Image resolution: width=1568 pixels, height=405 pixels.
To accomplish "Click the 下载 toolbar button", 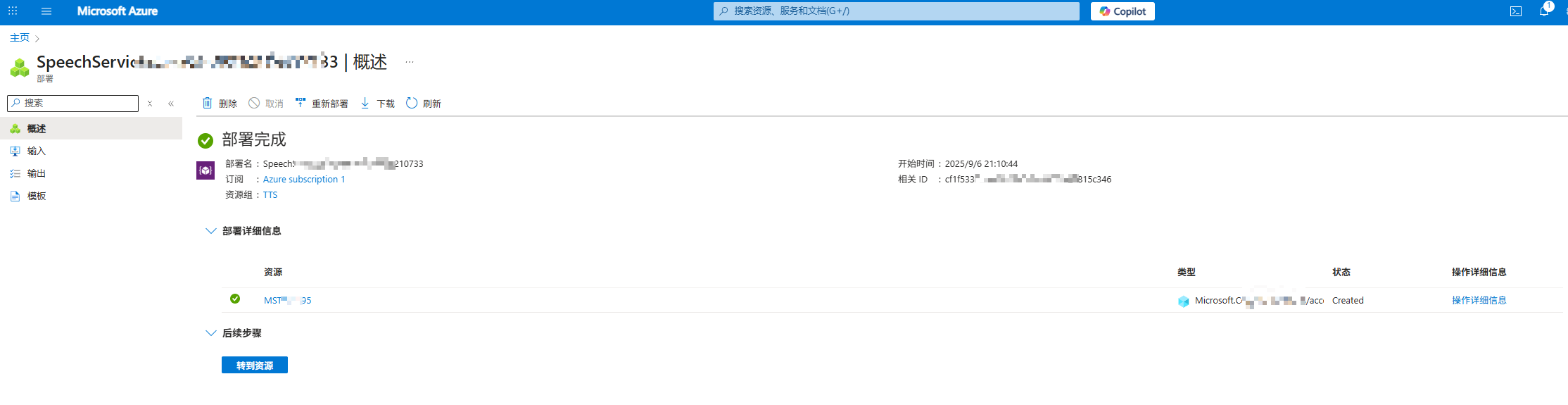I will point(377,104).
